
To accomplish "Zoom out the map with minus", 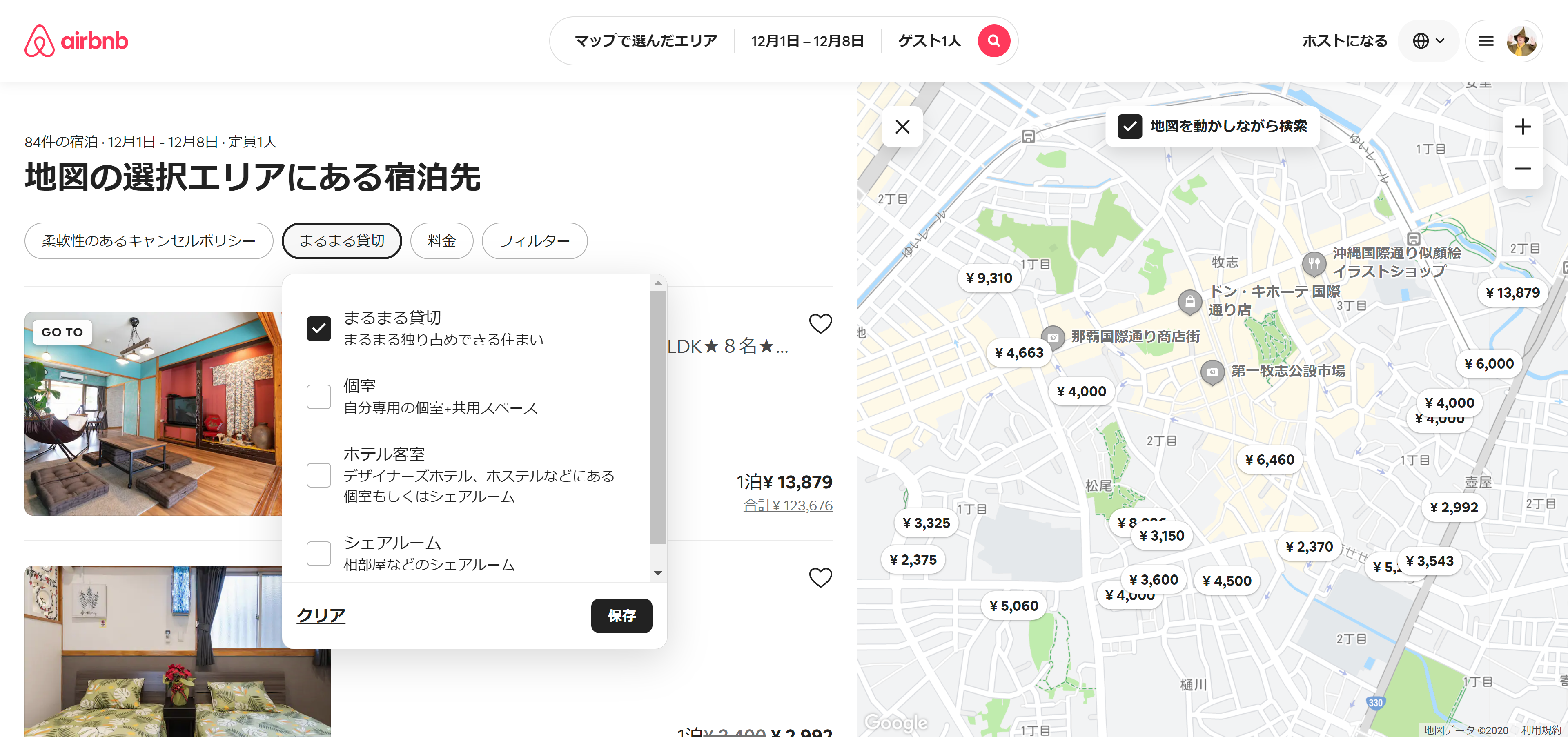I will click(1522, 169).
